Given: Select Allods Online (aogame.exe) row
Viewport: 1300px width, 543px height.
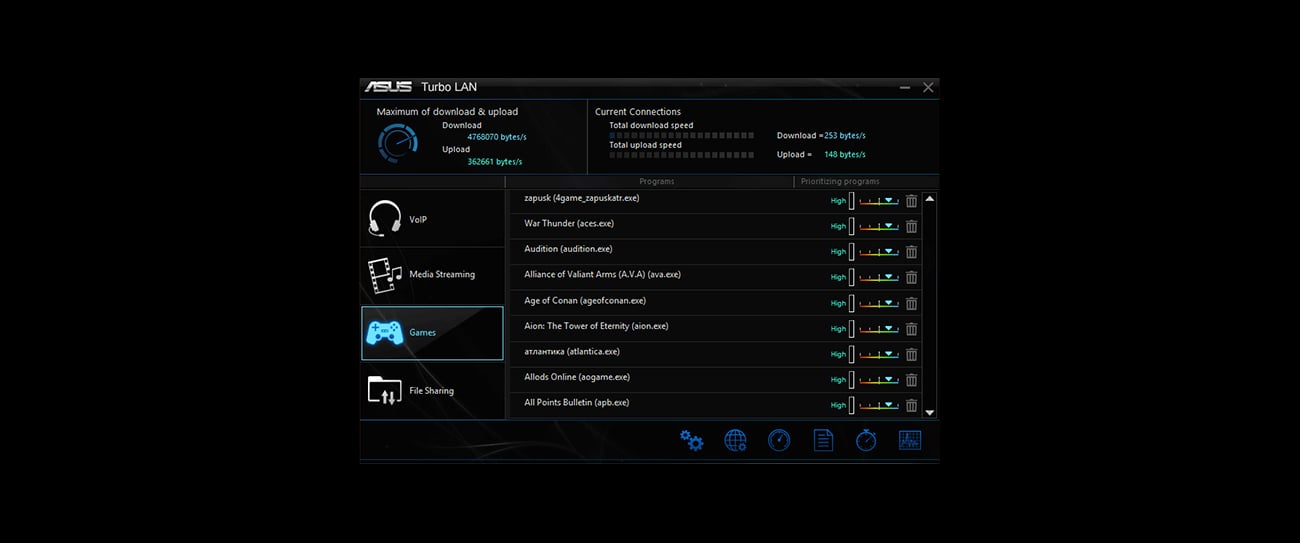Looking at the screenshot, I should click(x=715, y=380).
